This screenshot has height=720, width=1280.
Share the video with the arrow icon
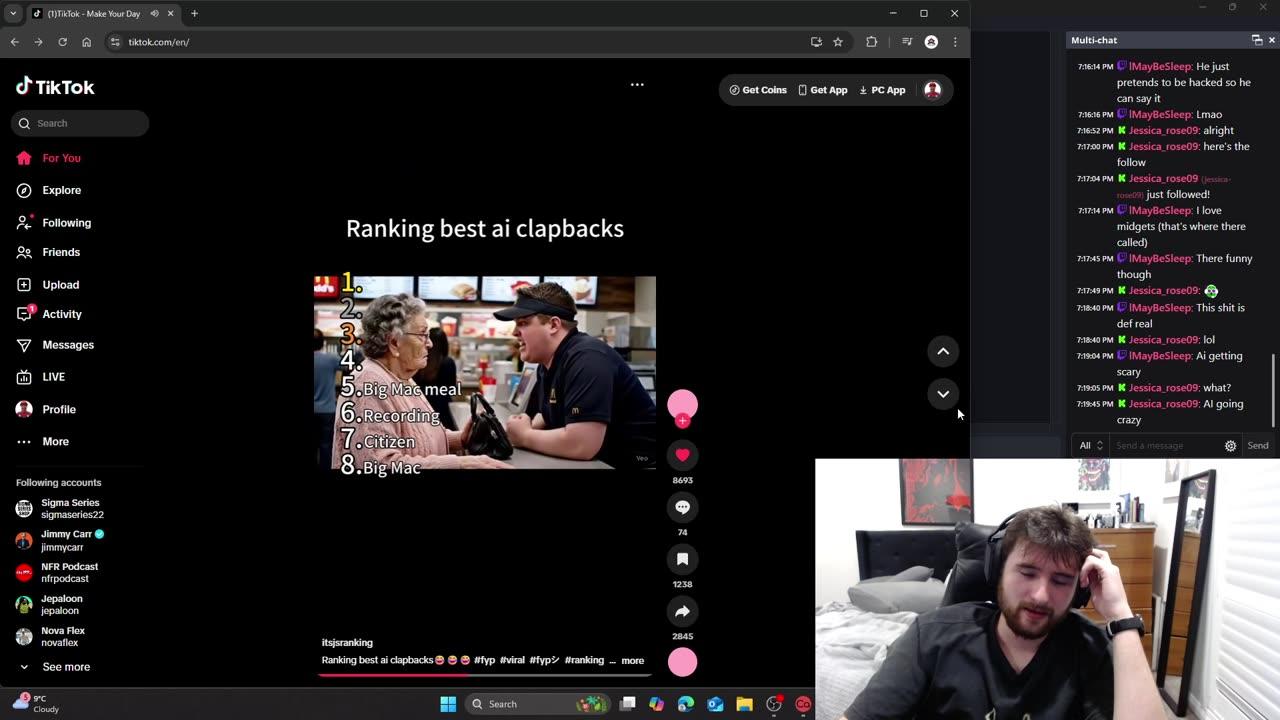682,611
